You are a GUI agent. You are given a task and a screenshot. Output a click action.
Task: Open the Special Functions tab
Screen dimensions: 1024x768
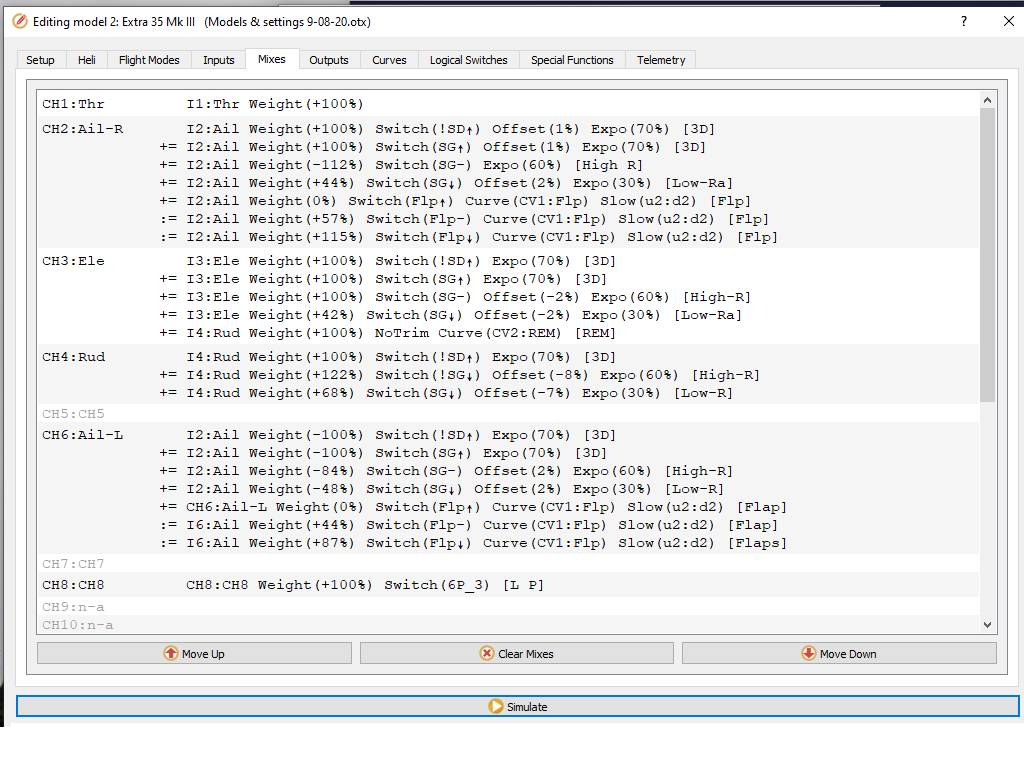click(x=572, y=59)
